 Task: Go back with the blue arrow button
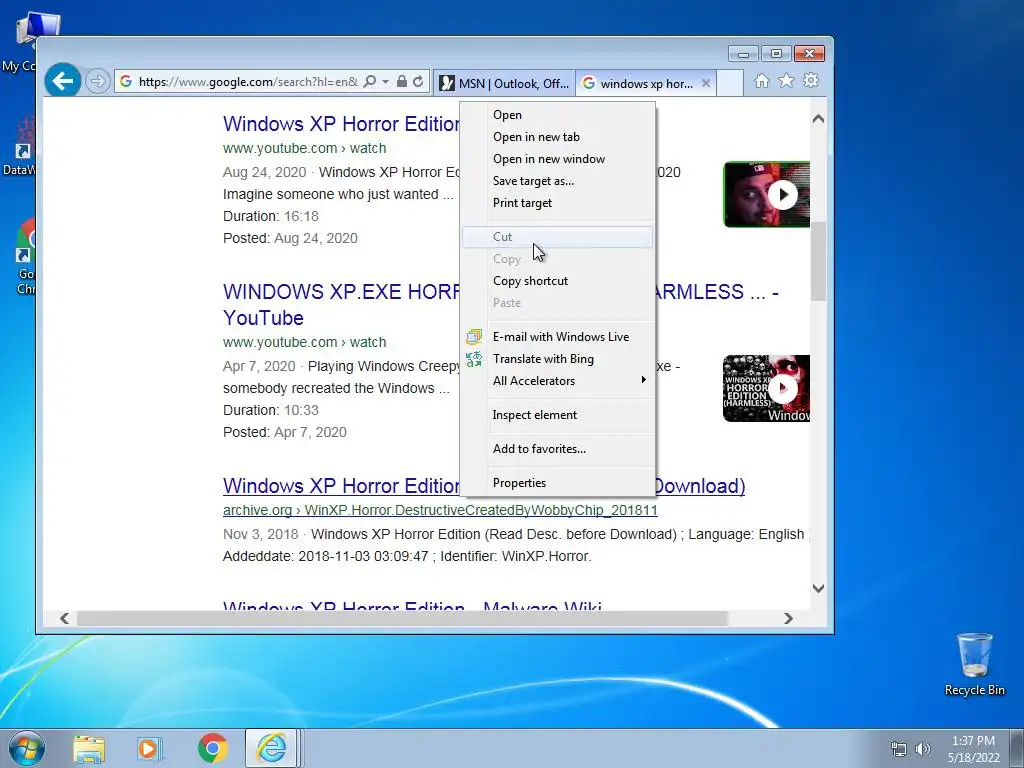click(63, 81)
